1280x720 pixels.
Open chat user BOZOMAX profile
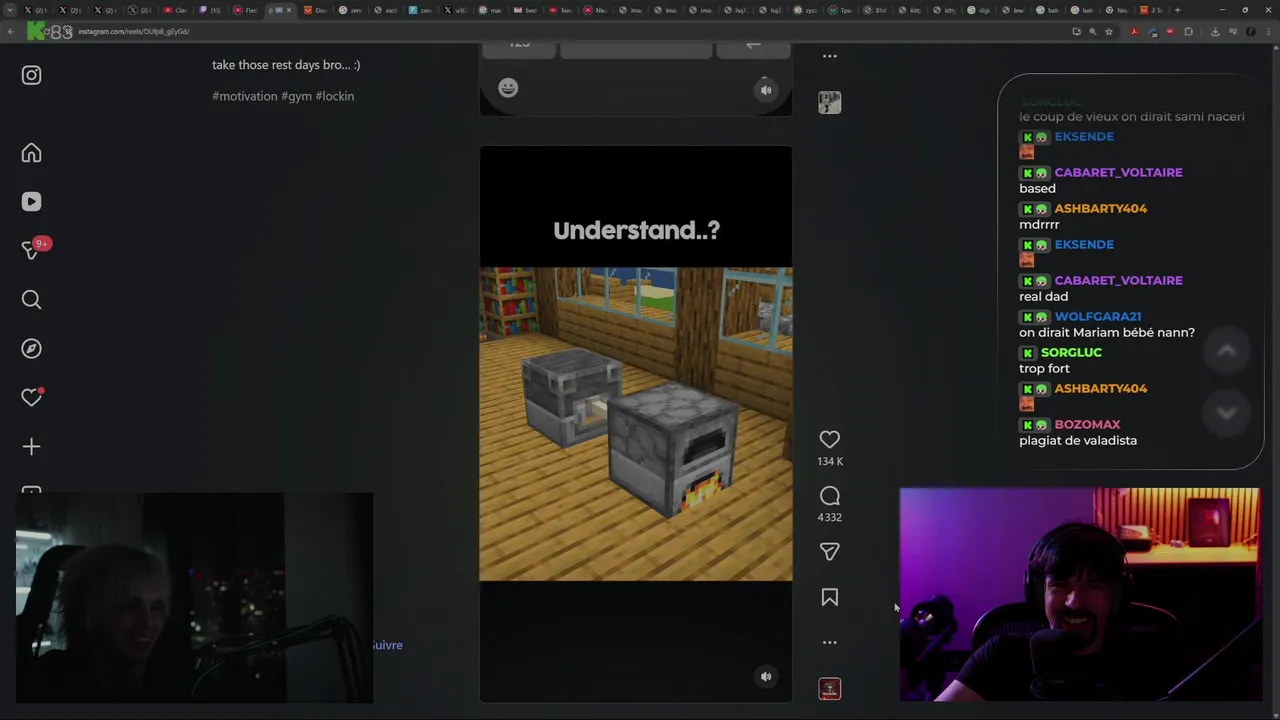pyautogui.click(x=1087, y=424)
